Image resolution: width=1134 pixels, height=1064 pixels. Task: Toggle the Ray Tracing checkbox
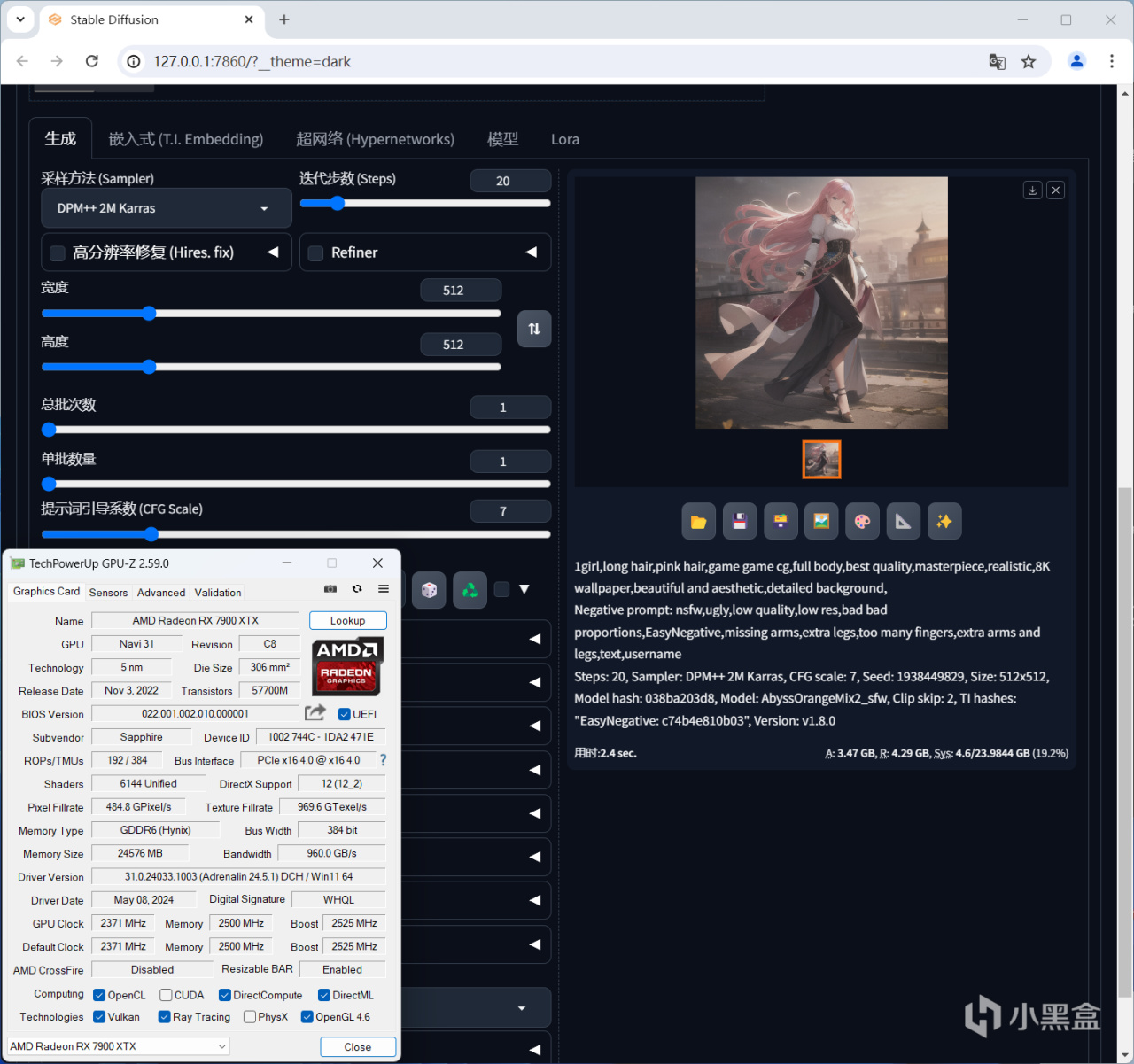tap(165, 1017)
